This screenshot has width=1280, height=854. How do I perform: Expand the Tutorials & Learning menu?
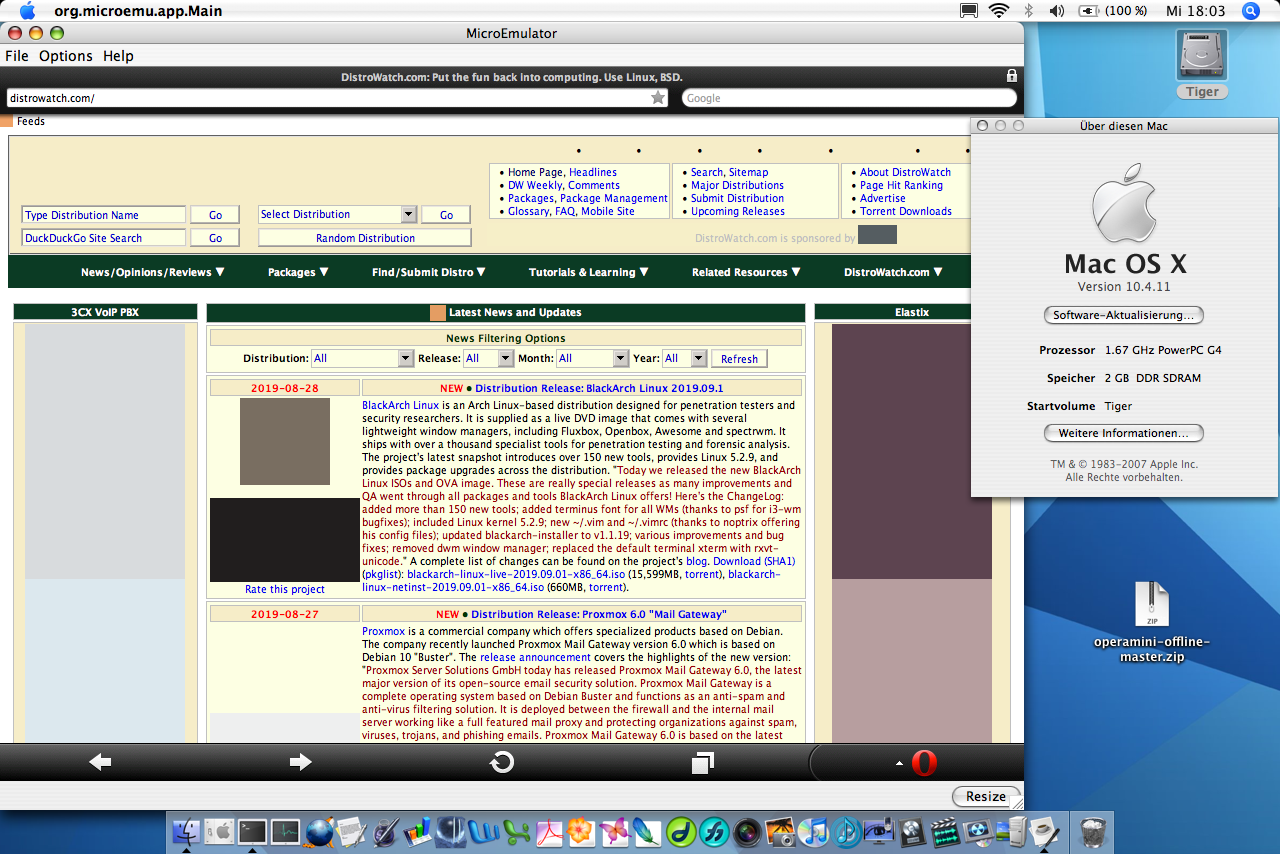(x=589, y=272)
